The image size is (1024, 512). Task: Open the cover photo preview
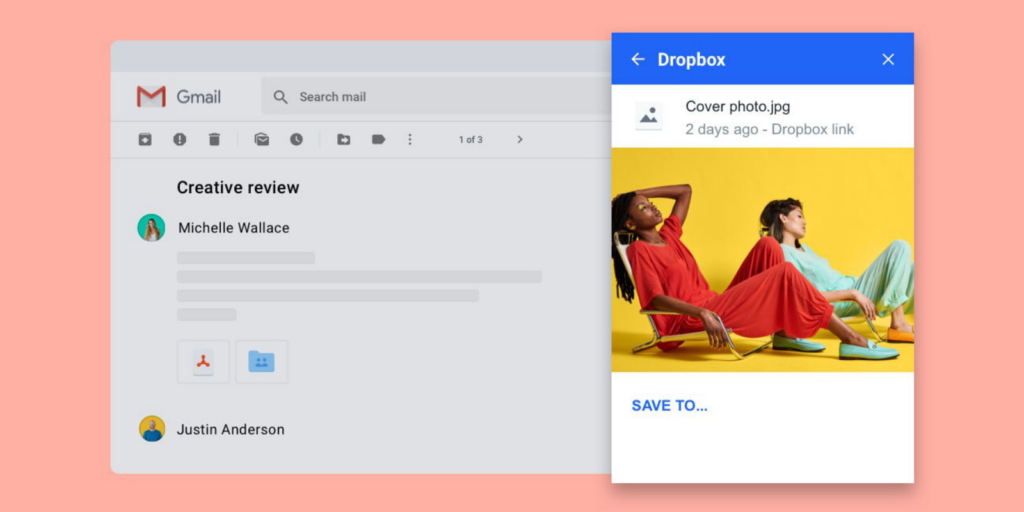pyautogui.click(x=763, y=260)
